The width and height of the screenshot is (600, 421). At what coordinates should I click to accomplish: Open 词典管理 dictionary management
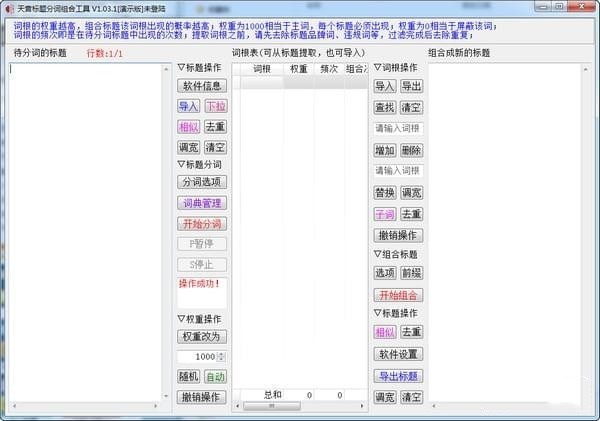[x=202, y=203]
